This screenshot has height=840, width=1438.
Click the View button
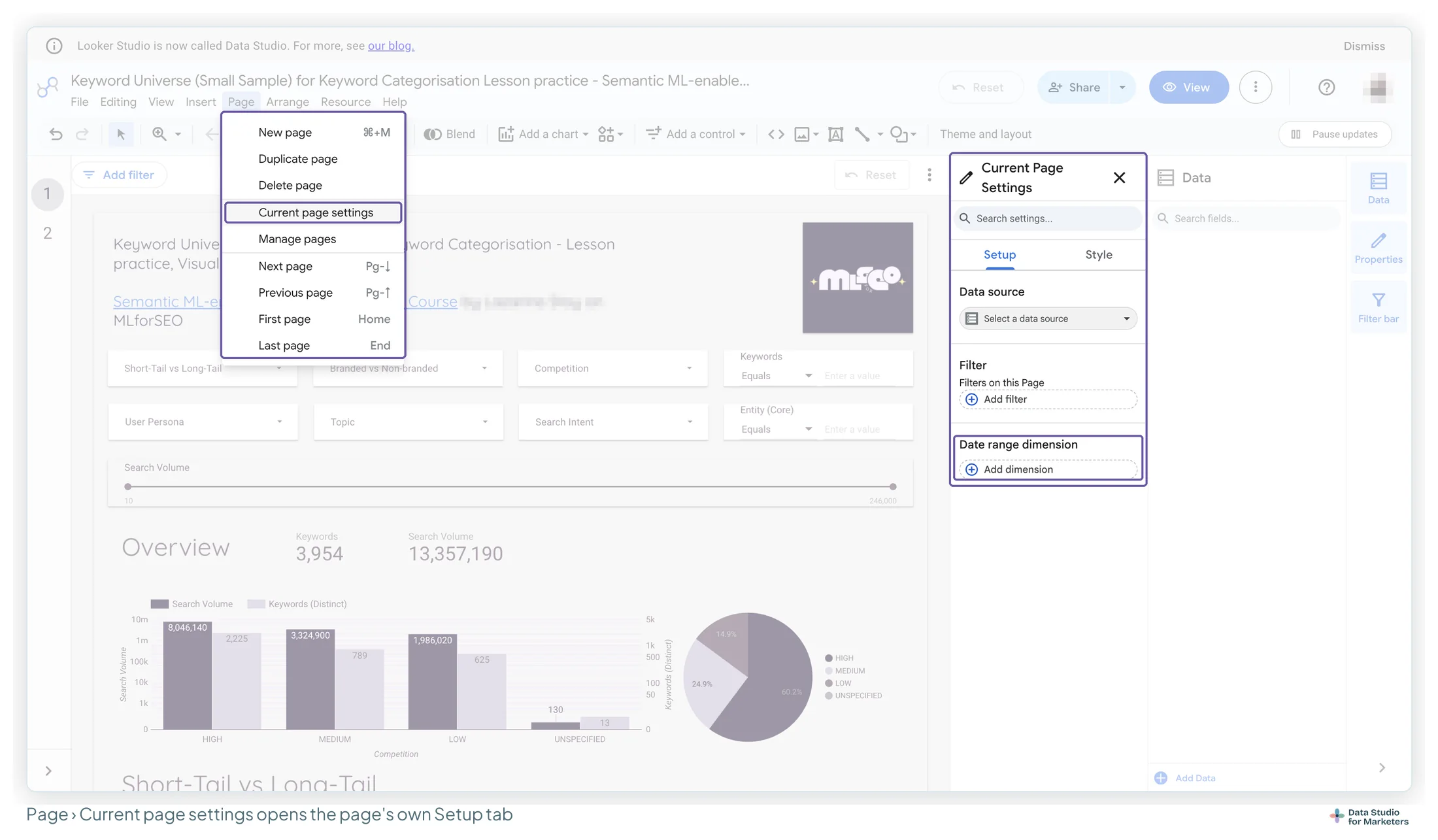1188,87
